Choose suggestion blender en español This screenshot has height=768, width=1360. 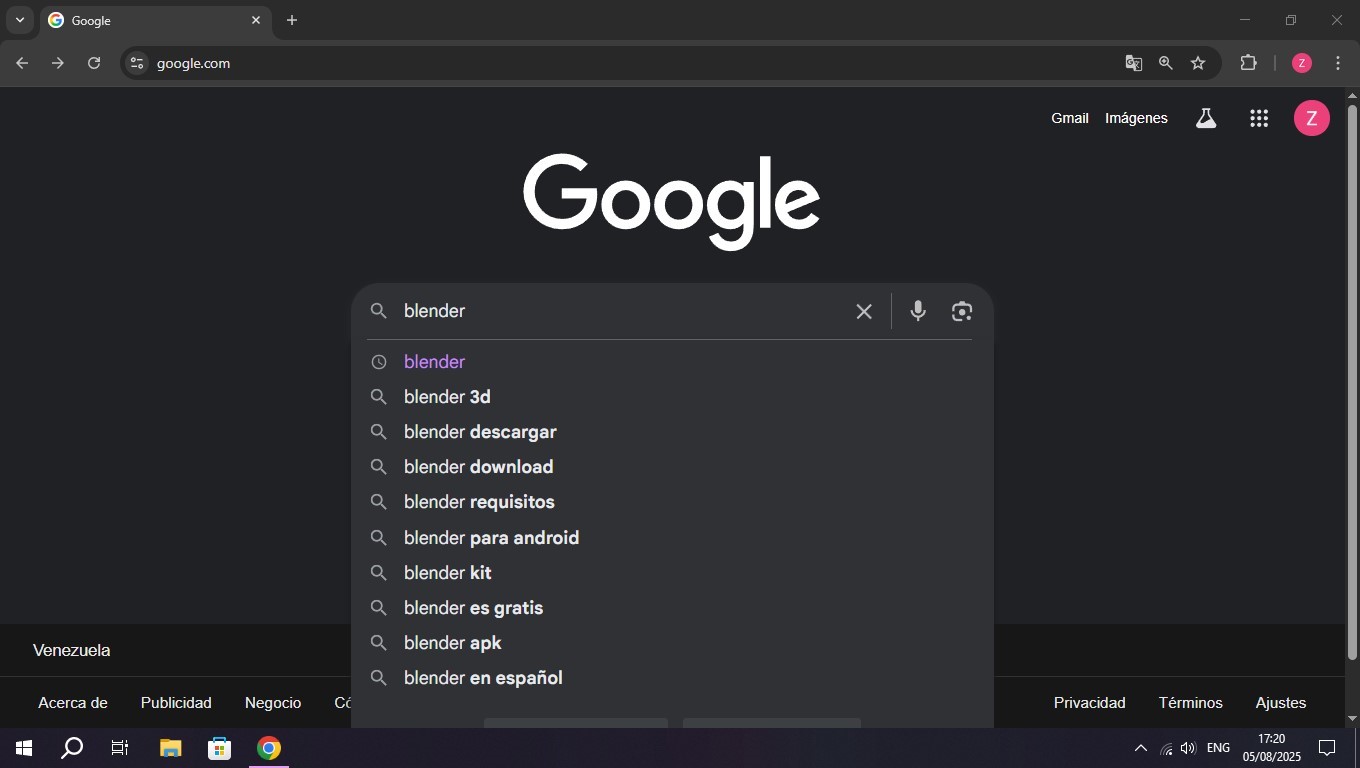[672, 678]
